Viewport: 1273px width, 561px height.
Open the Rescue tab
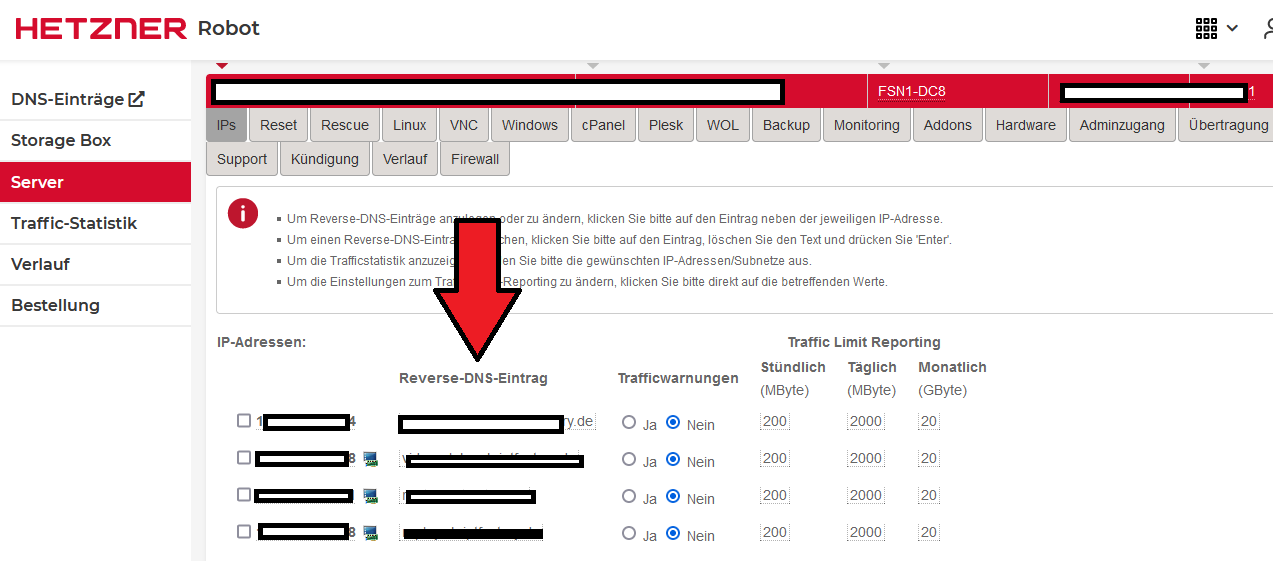pos(345,125)
